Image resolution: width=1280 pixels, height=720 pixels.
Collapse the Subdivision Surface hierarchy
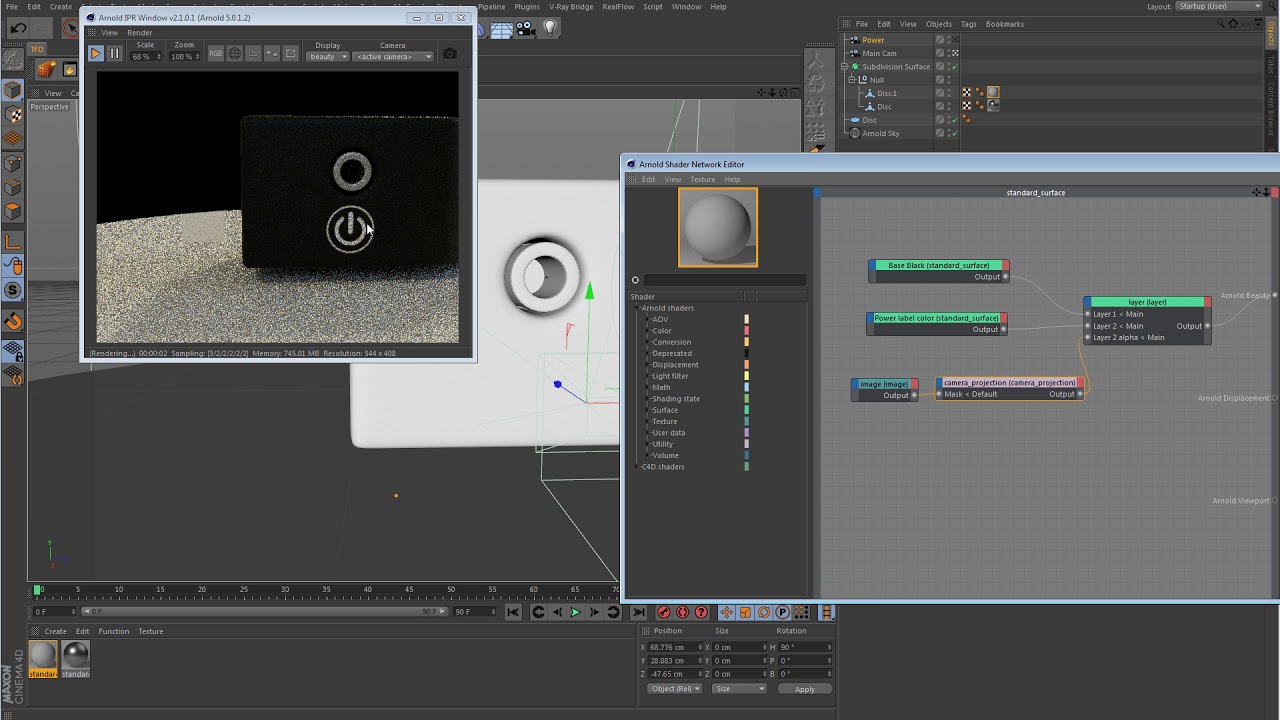pyautogui.click(x=845, y=67)
